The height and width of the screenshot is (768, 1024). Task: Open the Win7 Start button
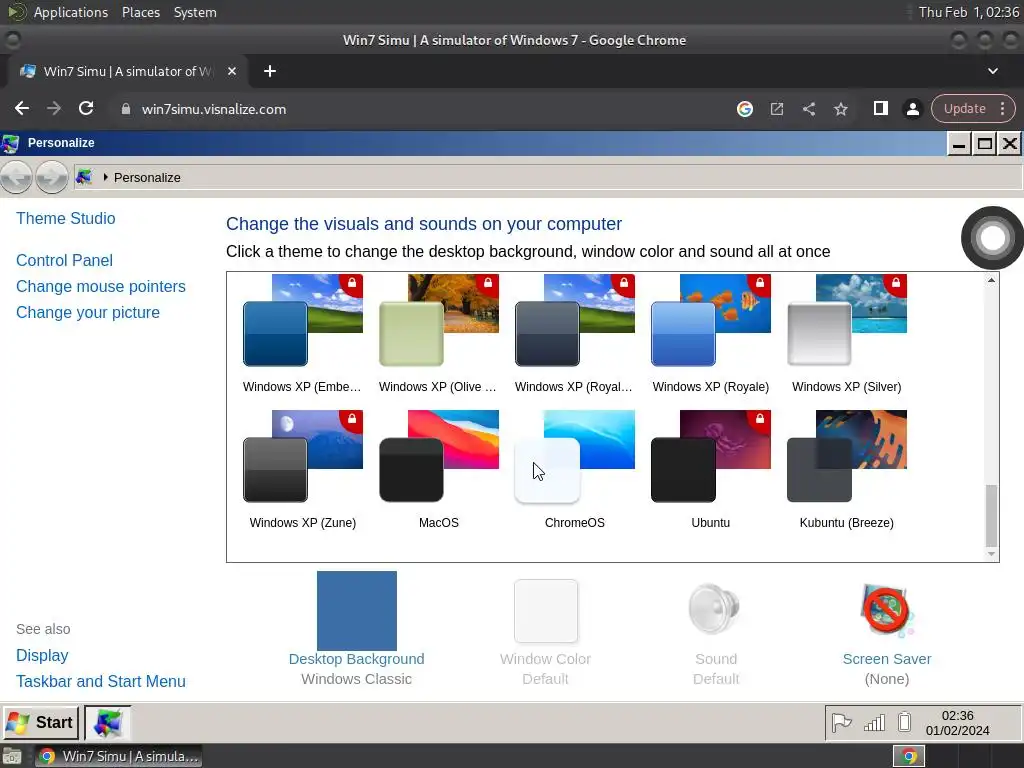40,722
